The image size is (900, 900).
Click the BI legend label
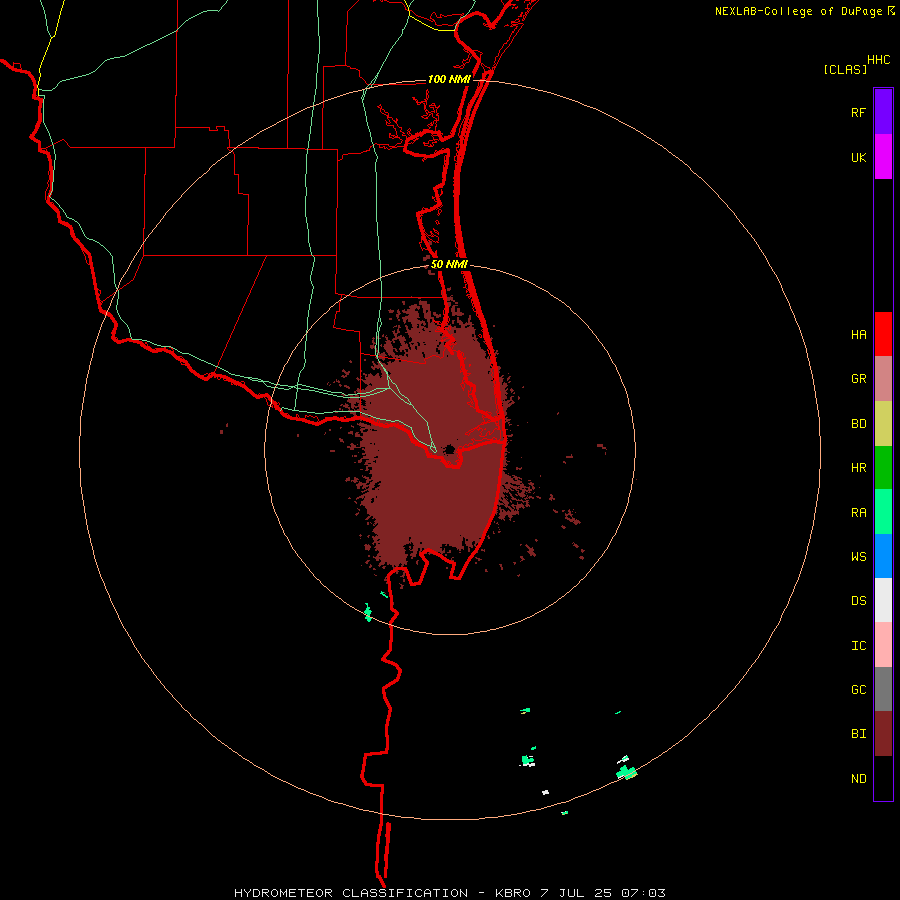tap(859, 734)
